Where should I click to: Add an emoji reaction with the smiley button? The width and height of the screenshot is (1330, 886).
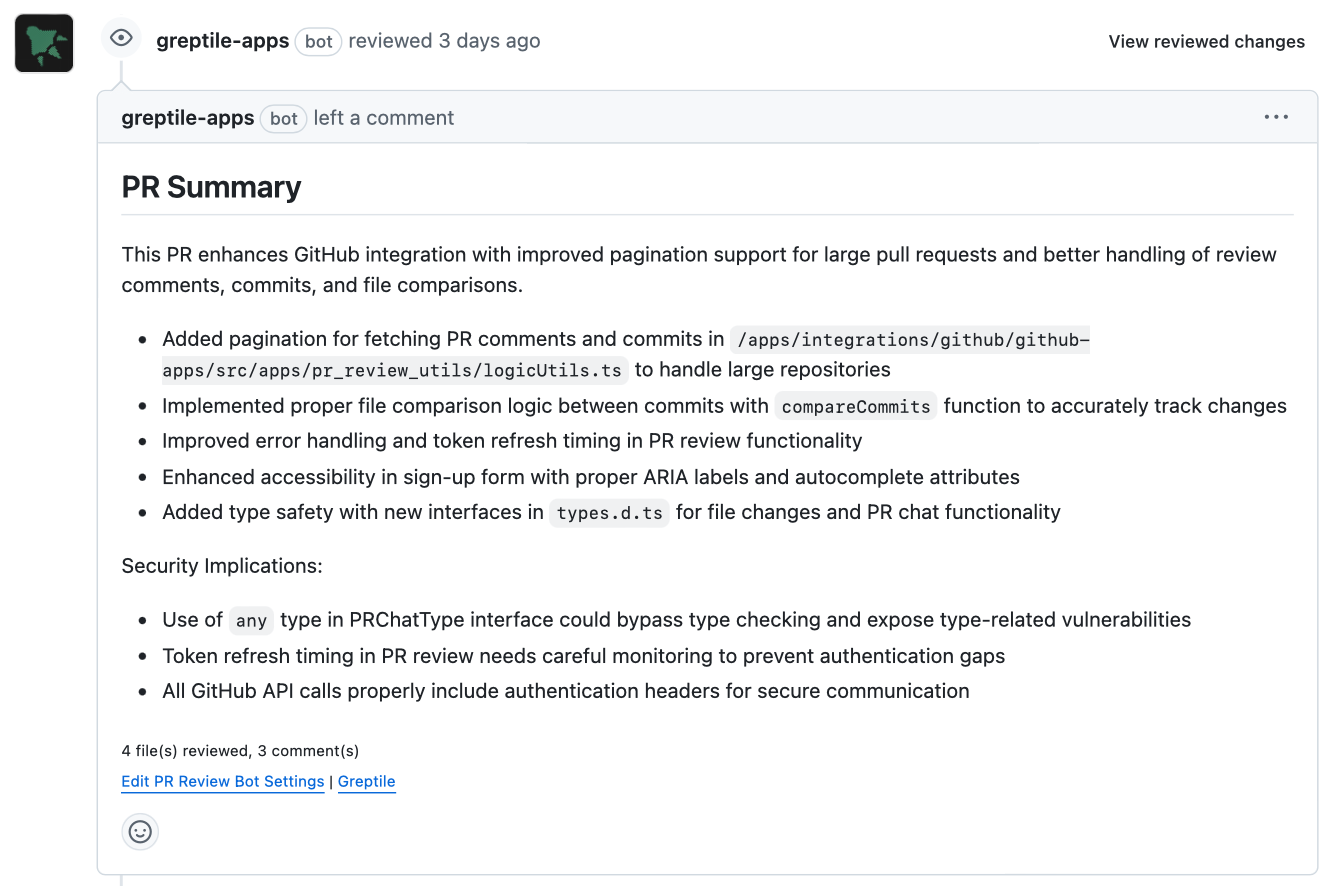coord(140,831)
